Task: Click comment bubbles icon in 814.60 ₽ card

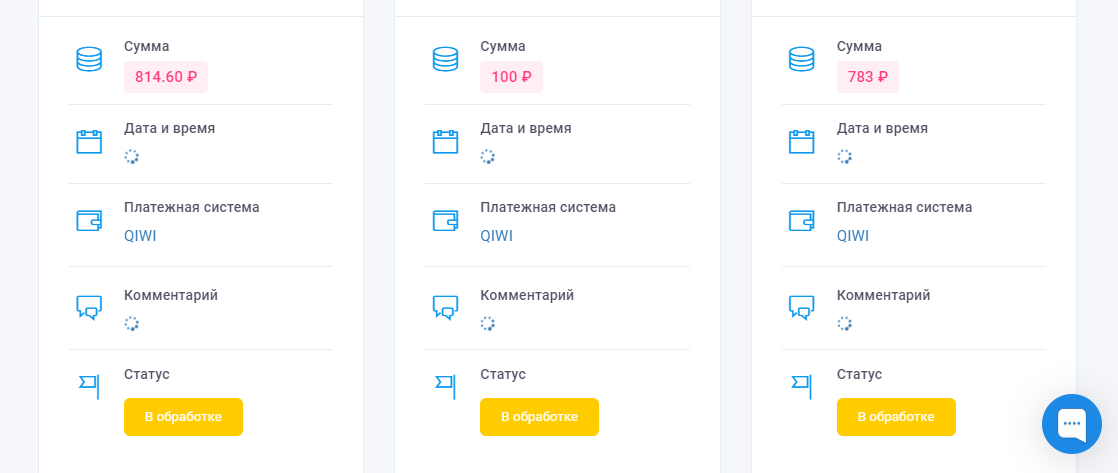Action: coord(89,307)
